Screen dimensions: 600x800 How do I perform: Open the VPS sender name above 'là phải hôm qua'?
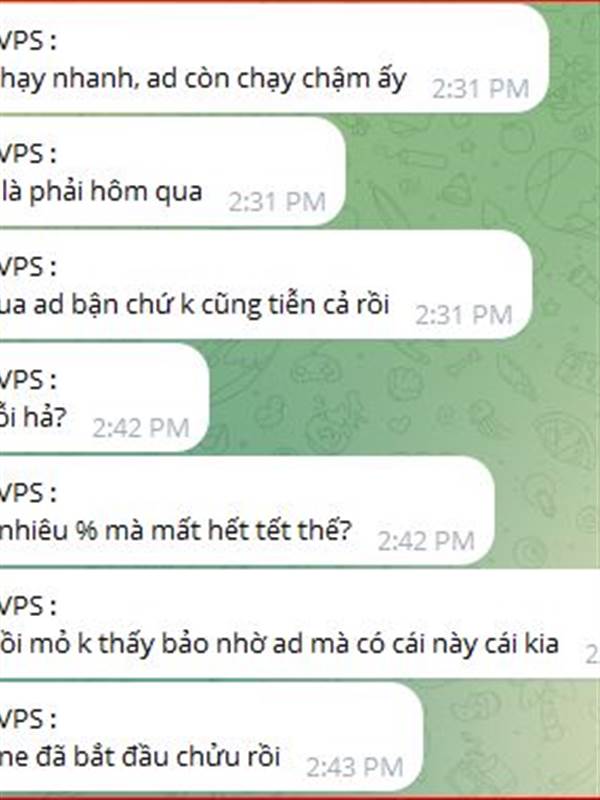[x=28, y=154]
